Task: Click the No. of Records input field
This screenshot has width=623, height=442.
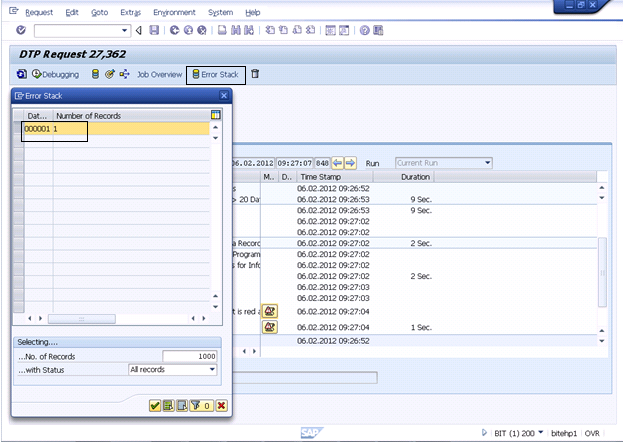Action: click(x=190, y=356)
